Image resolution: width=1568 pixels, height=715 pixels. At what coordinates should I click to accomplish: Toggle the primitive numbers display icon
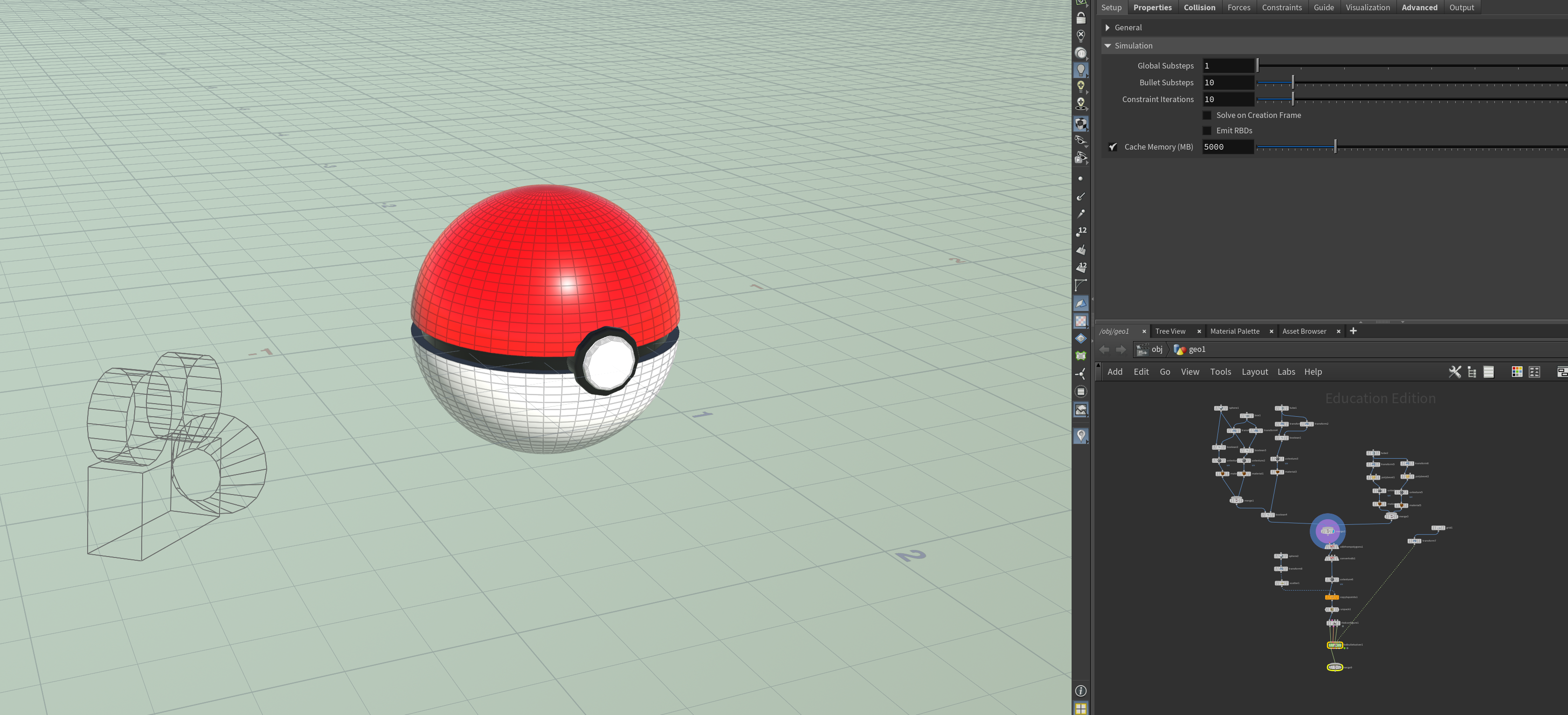click(x=1080, y=267)
